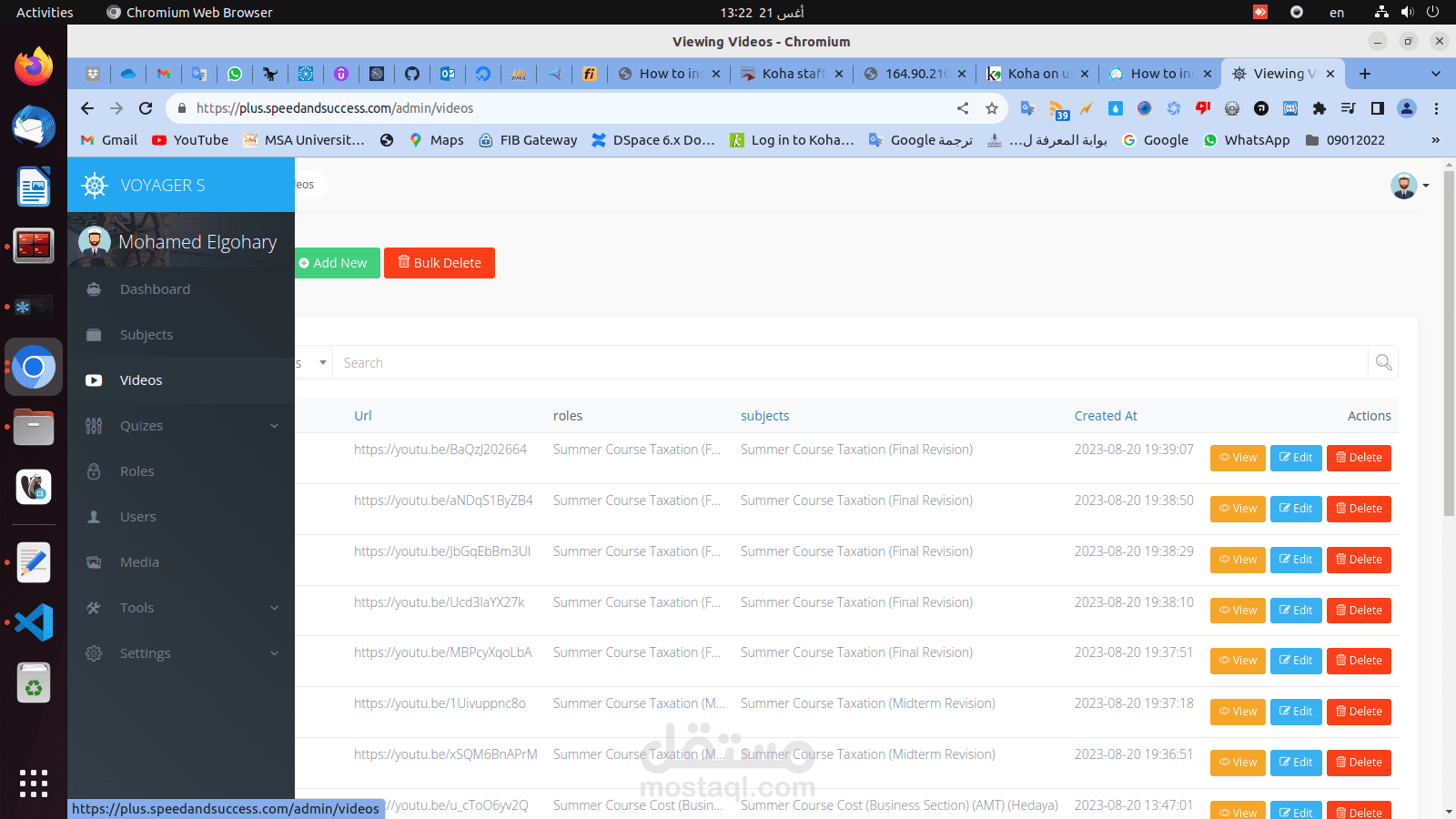Expand the Tools sidebar menu
The height and width of the screenshot is (819, 1456).
(181, 608)
